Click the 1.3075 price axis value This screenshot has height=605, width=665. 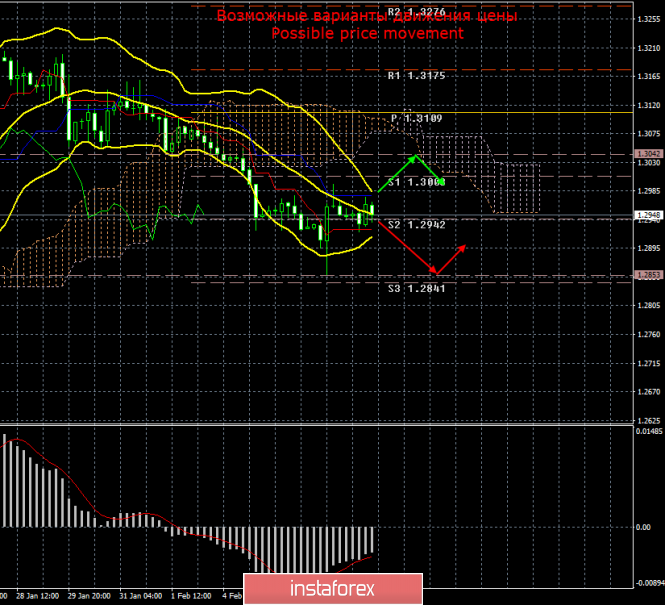pos(649,134)
